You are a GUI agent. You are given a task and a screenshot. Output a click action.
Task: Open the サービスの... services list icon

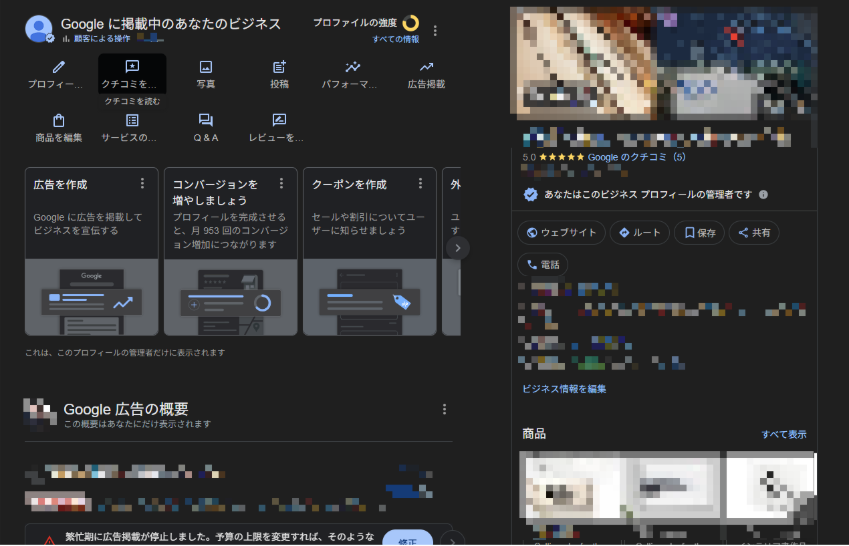click(x=132, y=120)
